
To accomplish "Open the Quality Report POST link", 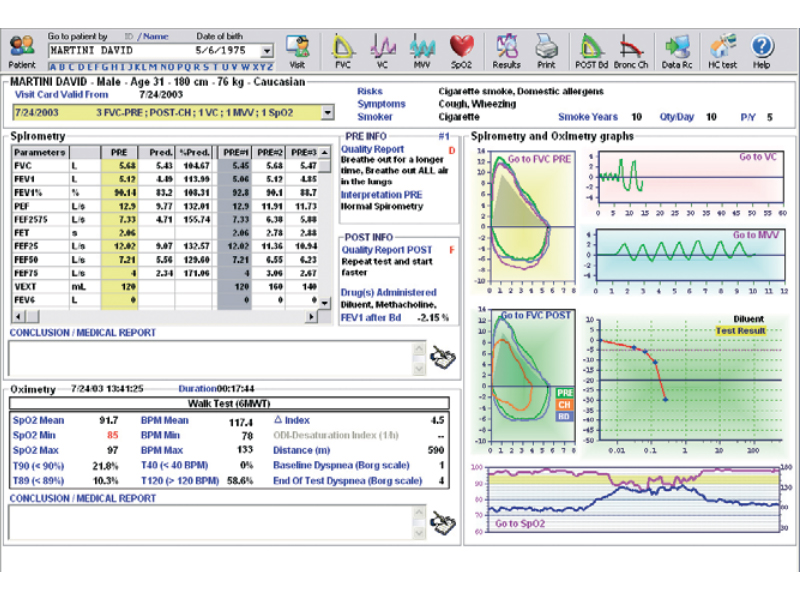I will click(386, 250).
